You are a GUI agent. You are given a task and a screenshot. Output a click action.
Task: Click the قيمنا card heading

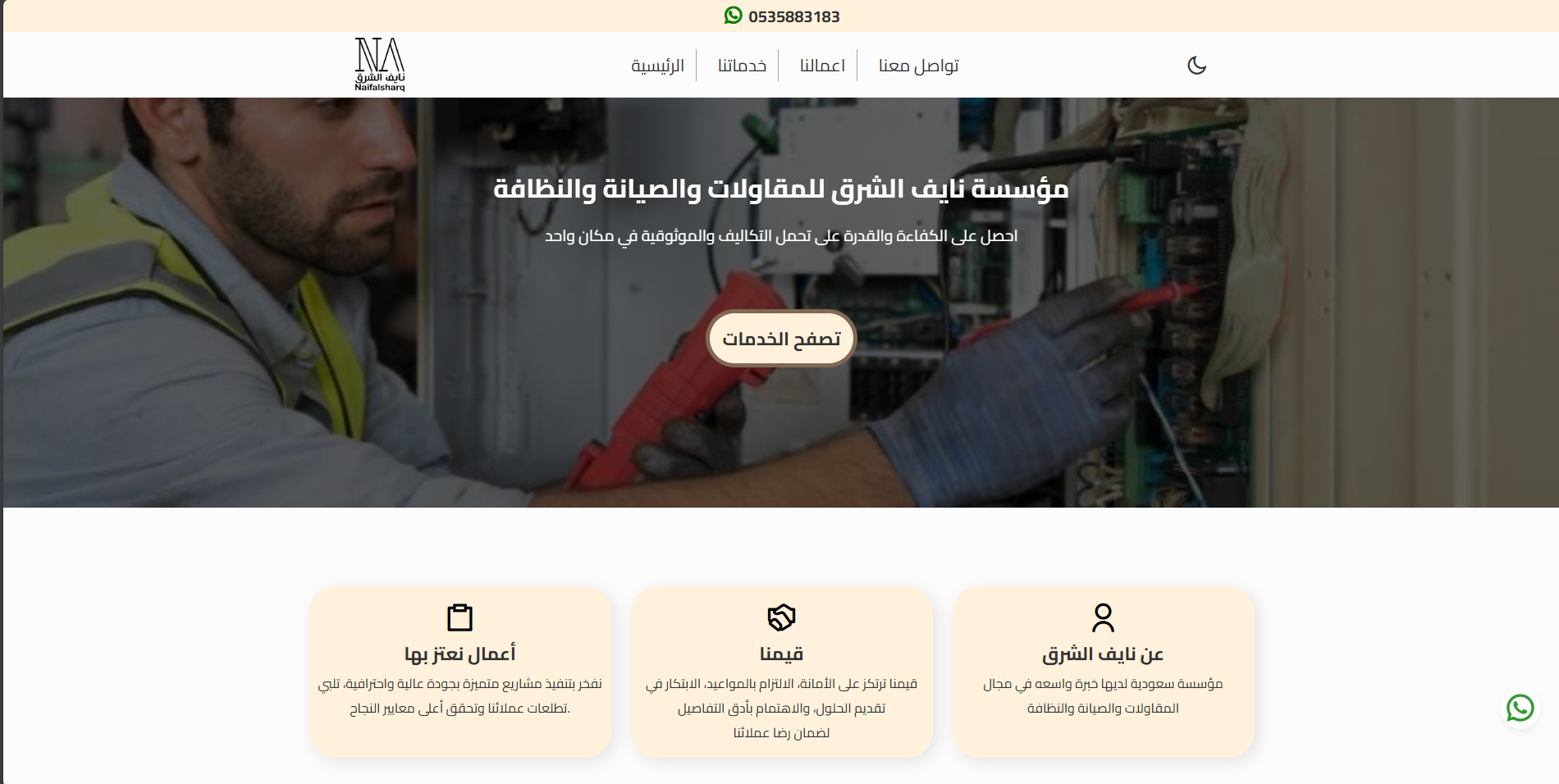pos(781,654)
